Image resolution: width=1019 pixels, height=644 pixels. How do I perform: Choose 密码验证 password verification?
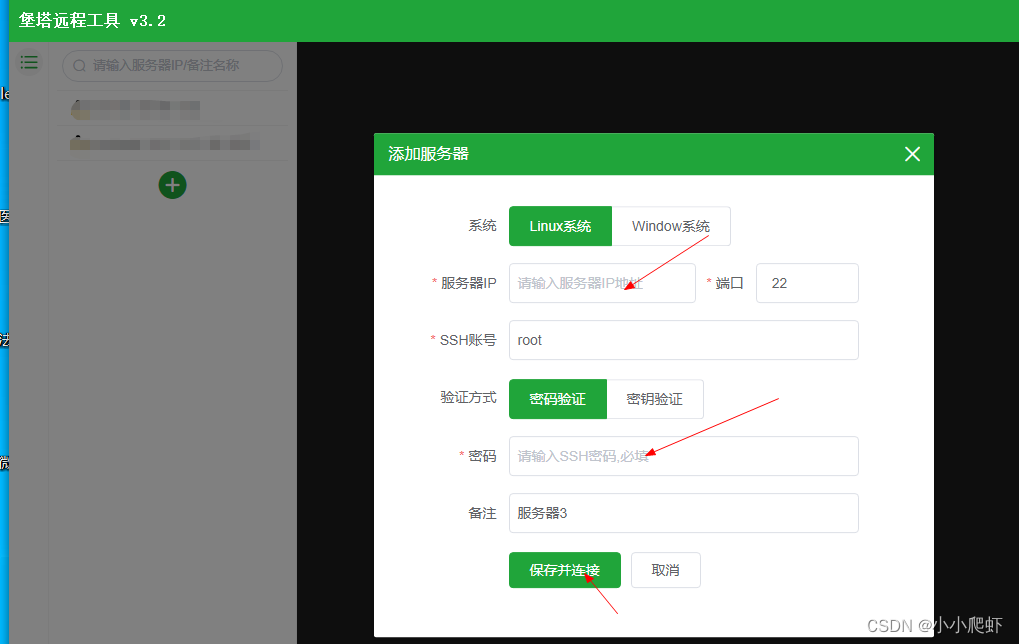point(557,398)
